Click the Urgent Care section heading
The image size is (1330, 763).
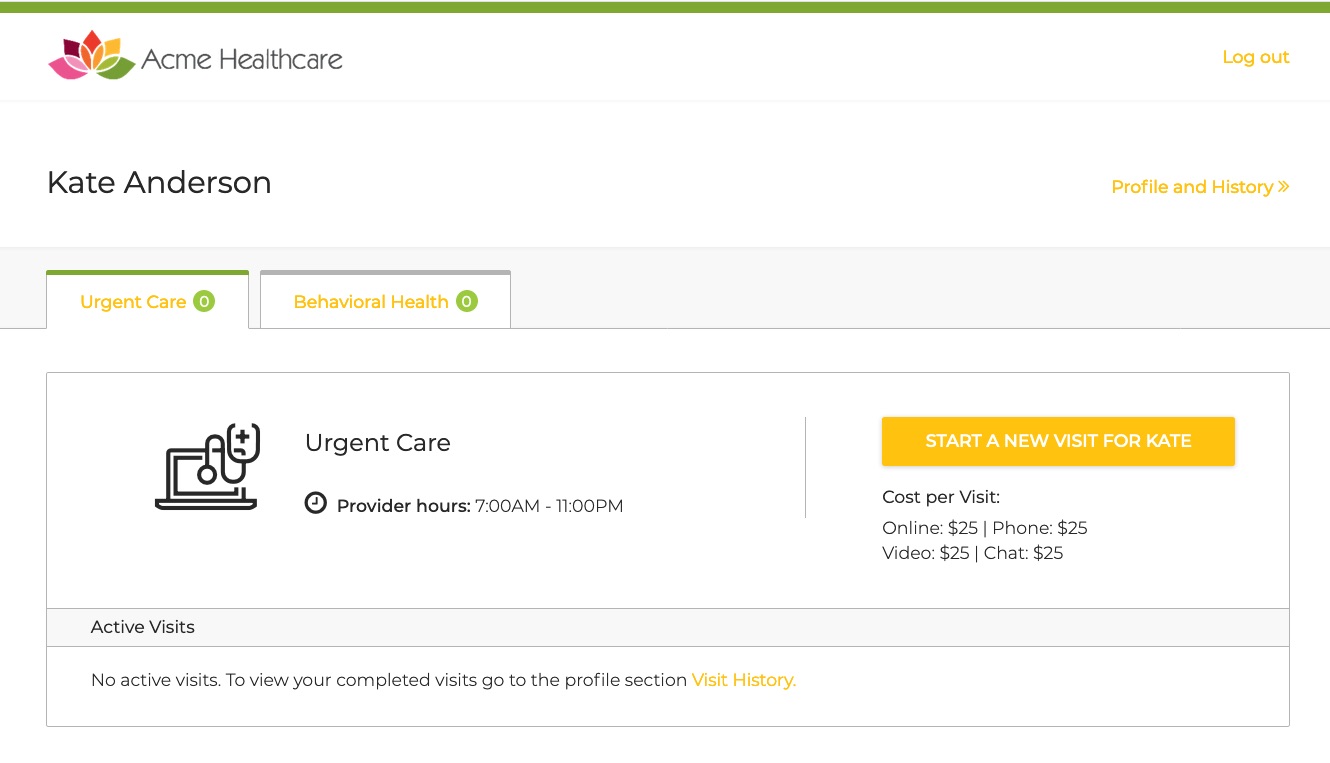tap(377, 443)
